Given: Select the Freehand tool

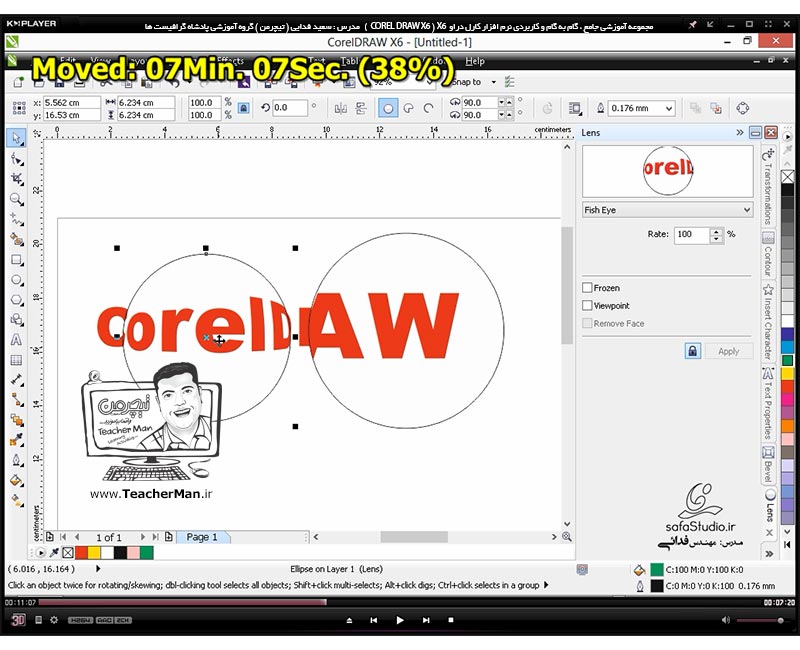Looking at the screenshot, I should pyautogui.click(x=16, y=219).
